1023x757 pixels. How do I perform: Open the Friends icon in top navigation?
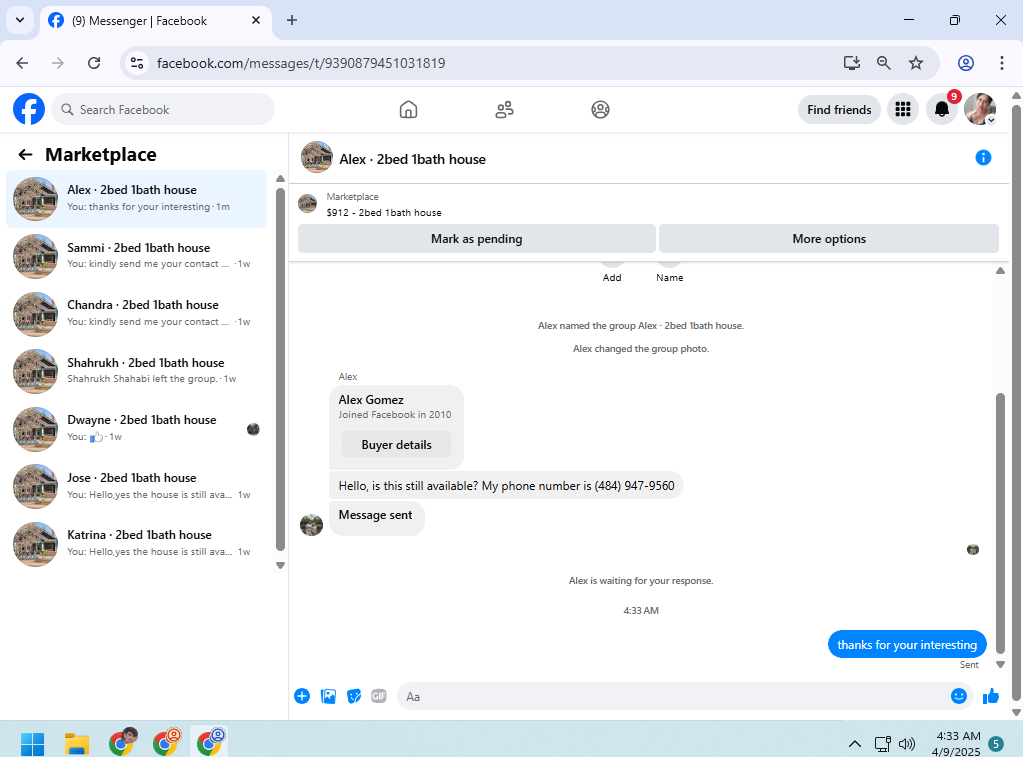(x=504, y=109)
